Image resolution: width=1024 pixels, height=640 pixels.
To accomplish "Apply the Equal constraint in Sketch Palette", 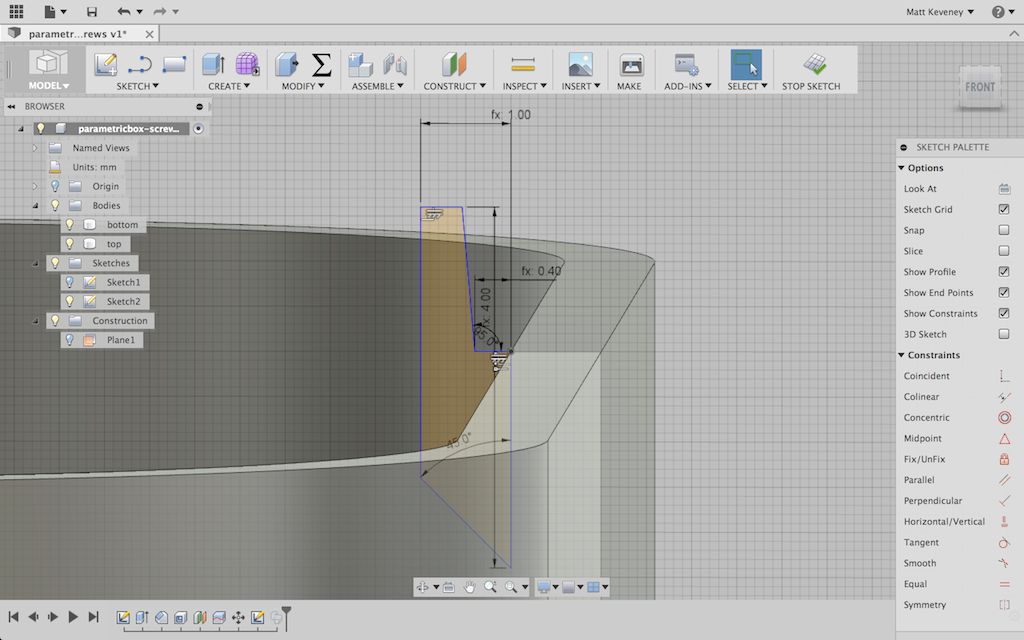I will (x=1004, y=584).
